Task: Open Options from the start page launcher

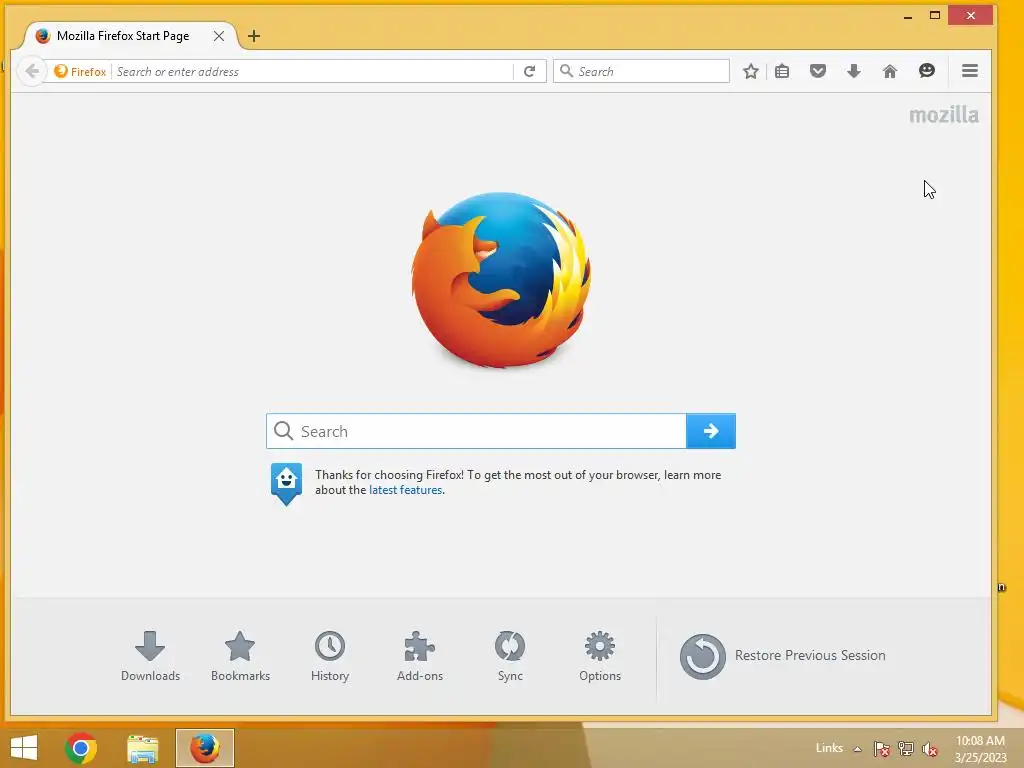Action: point(600,656)
